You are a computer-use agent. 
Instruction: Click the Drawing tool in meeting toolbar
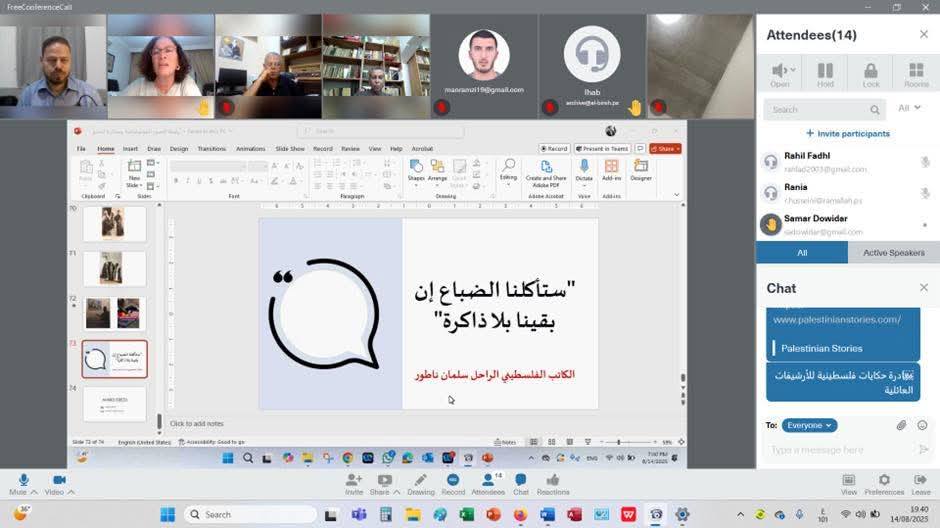pyautogui.click(x=421, y=484)
